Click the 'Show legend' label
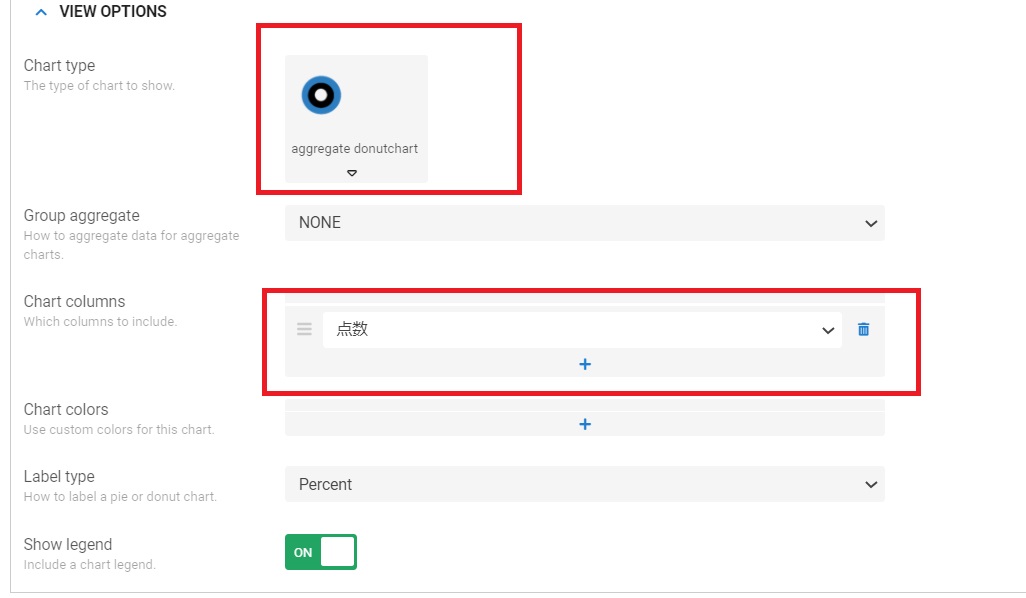The height and width of the screenshot is (598, 1026). coord(68,544)
